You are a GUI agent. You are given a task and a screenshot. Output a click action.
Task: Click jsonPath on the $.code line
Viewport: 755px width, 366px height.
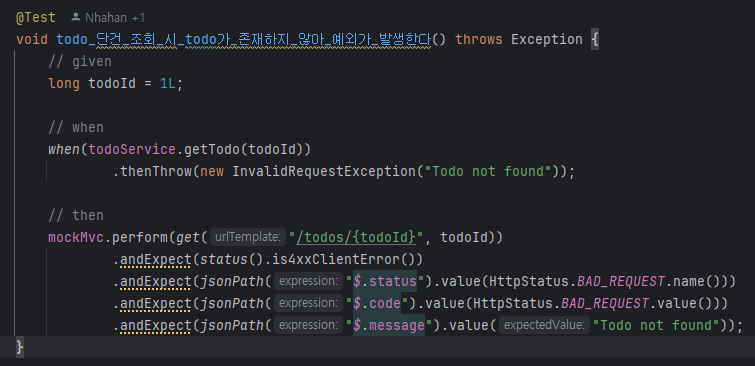(231, 304)
